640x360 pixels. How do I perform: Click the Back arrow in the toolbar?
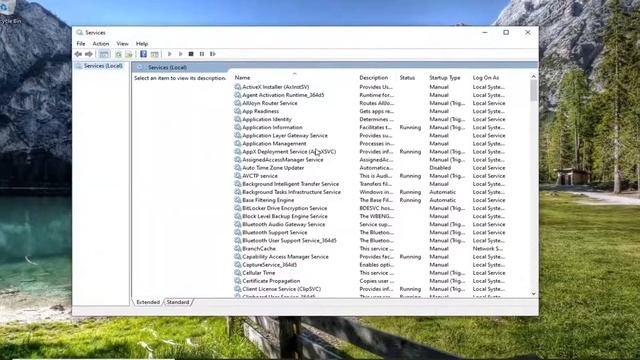coord(78,54)
